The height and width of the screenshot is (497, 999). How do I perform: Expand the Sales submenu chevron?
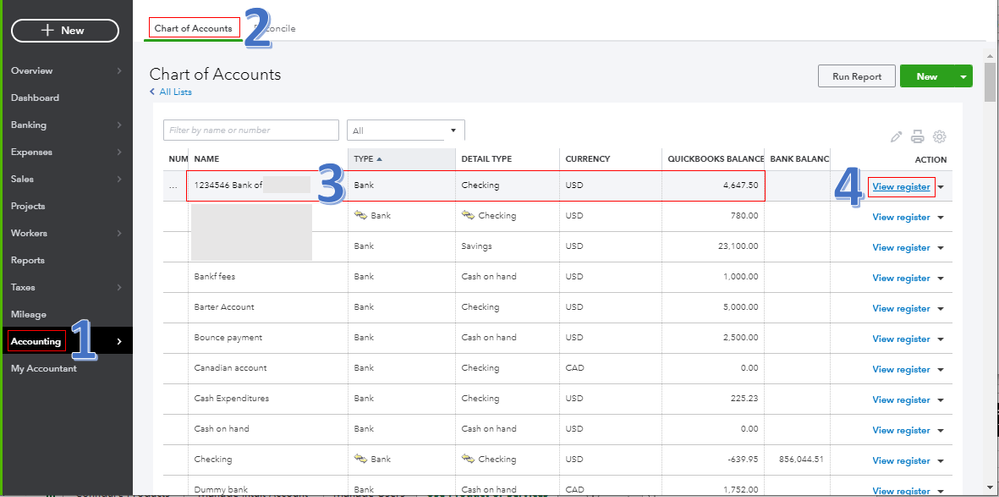pyautogui.click(x=119, y=179)
